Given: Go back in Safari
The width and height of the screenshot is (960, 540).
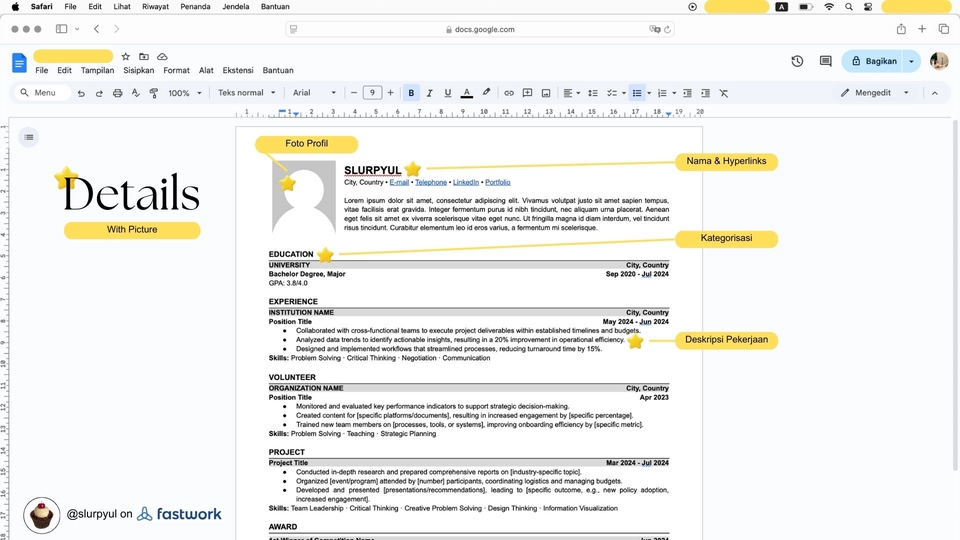Looking at the screenshot, I should (x=97, y=29).
